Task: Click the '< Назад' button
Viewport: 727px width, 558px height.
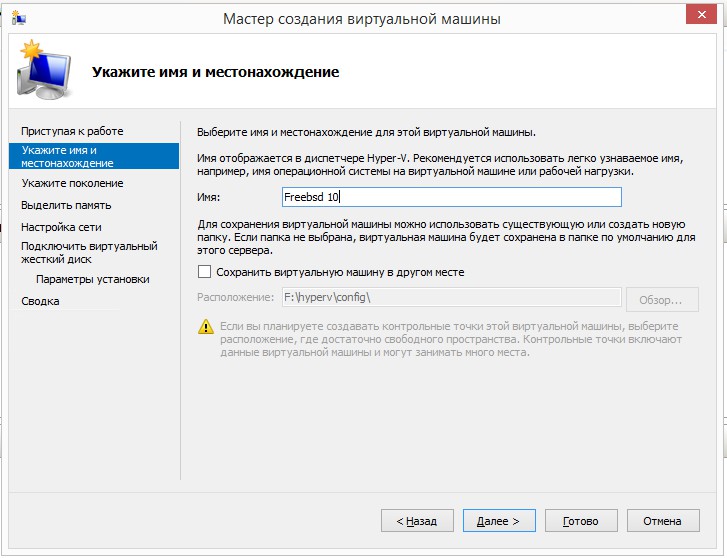Action: coord(417,521)
